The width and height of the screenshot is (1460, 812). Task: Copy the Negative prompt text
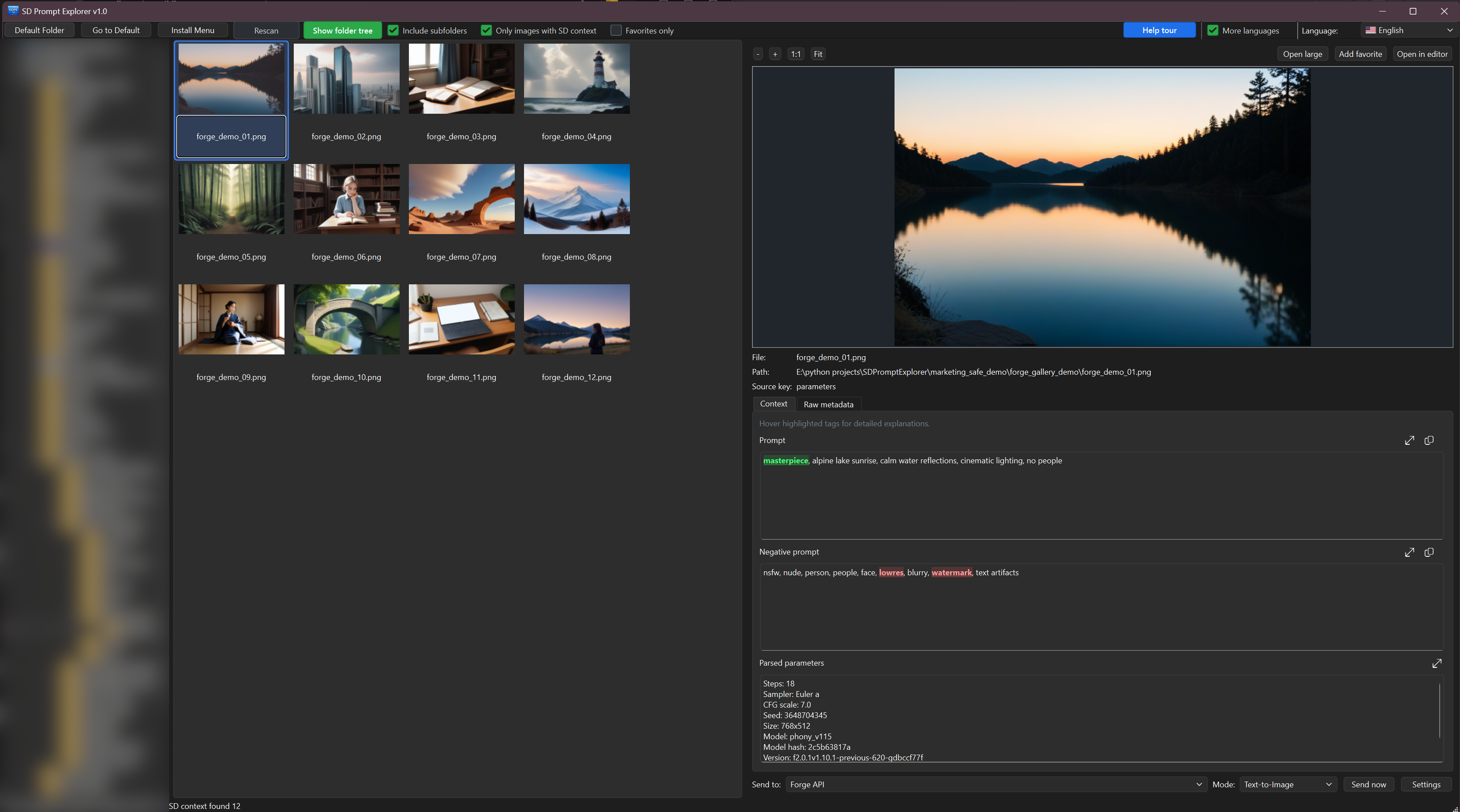(x=1429, y=552)
